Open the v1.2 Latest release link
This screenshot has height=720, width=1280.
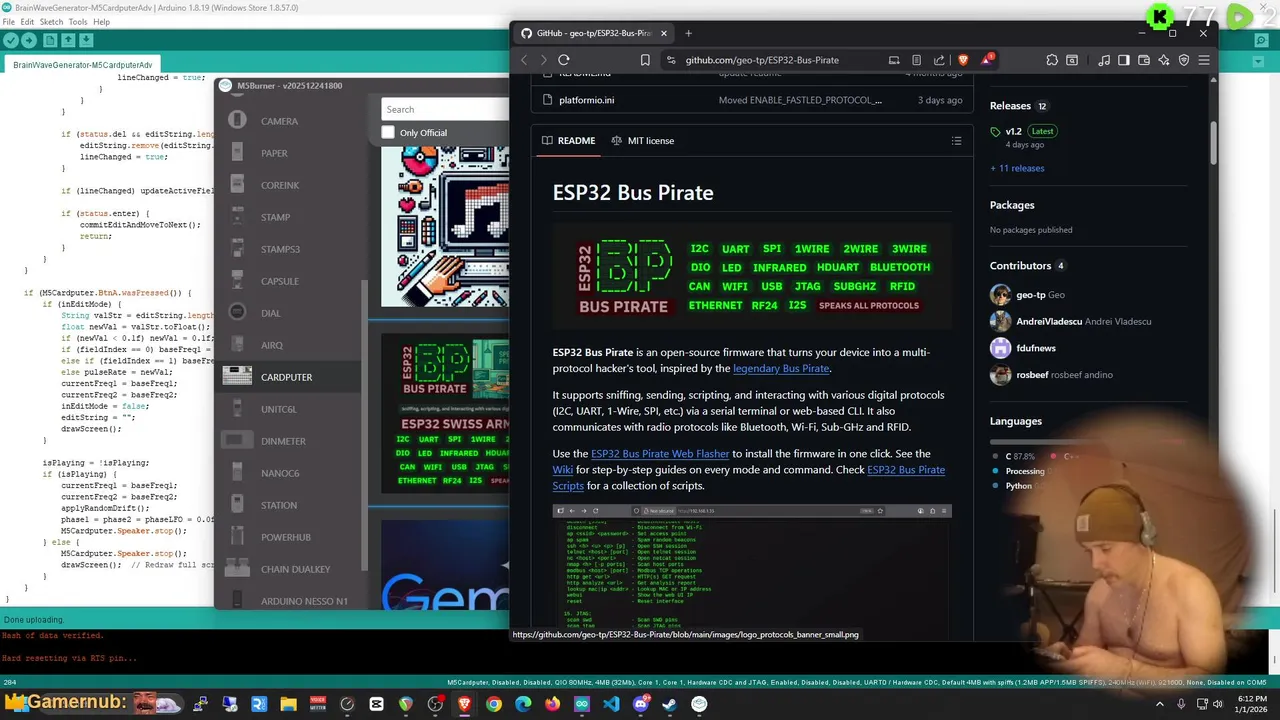(1023, 131)
